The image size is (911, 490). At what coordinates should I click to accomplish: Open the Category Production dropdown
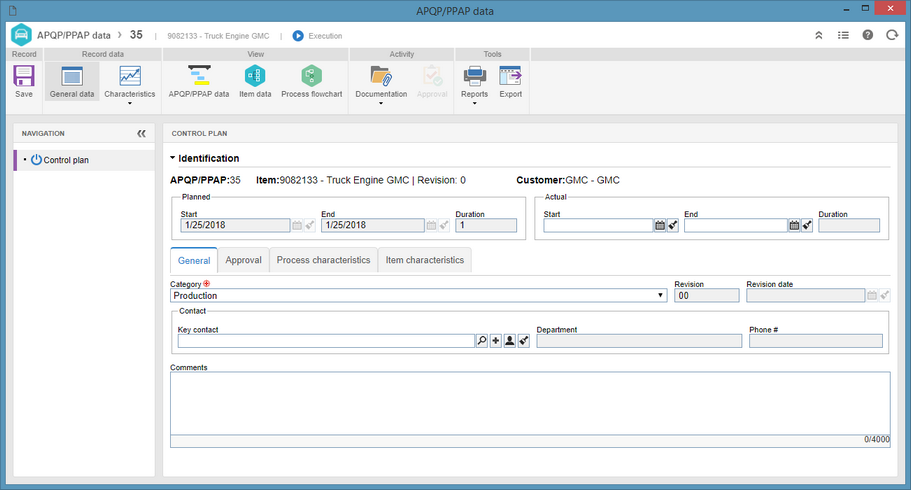pos(418,296)
